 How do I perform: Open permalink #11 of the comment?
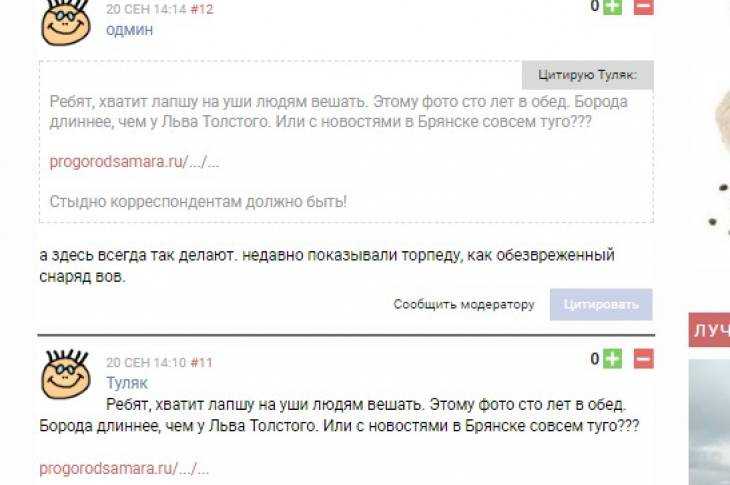point(202,362)
